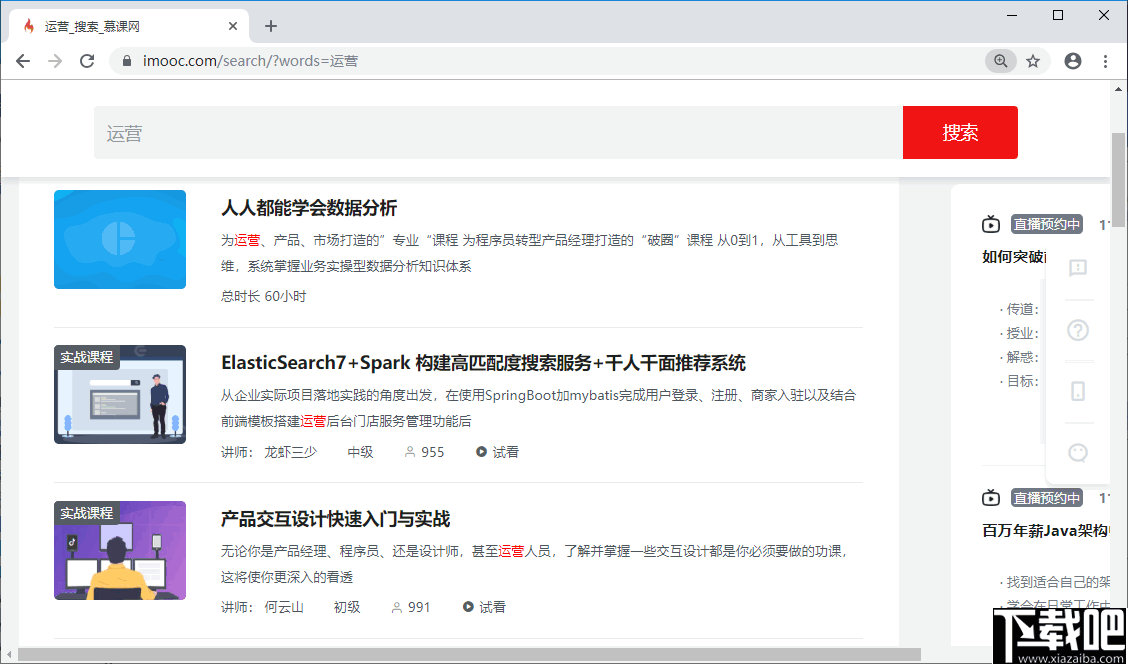The image size is (1128, 664).
Task: Click the purple 产品交互设计 course thumbnail
Action: [119, 550]
